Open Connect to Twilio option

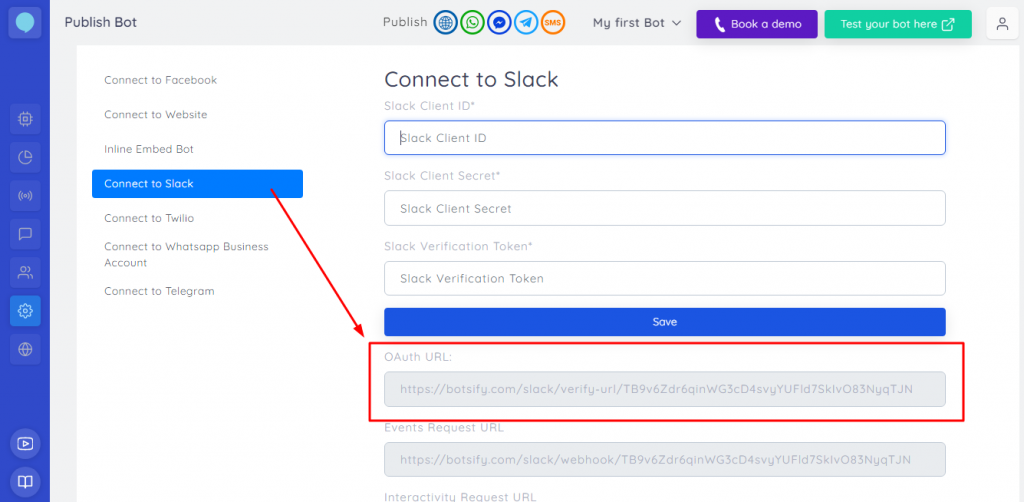click(149, 218)
